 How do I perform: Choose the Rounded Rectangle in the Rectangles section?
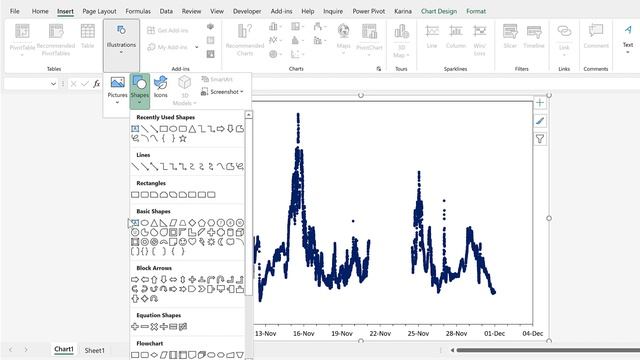144,195
